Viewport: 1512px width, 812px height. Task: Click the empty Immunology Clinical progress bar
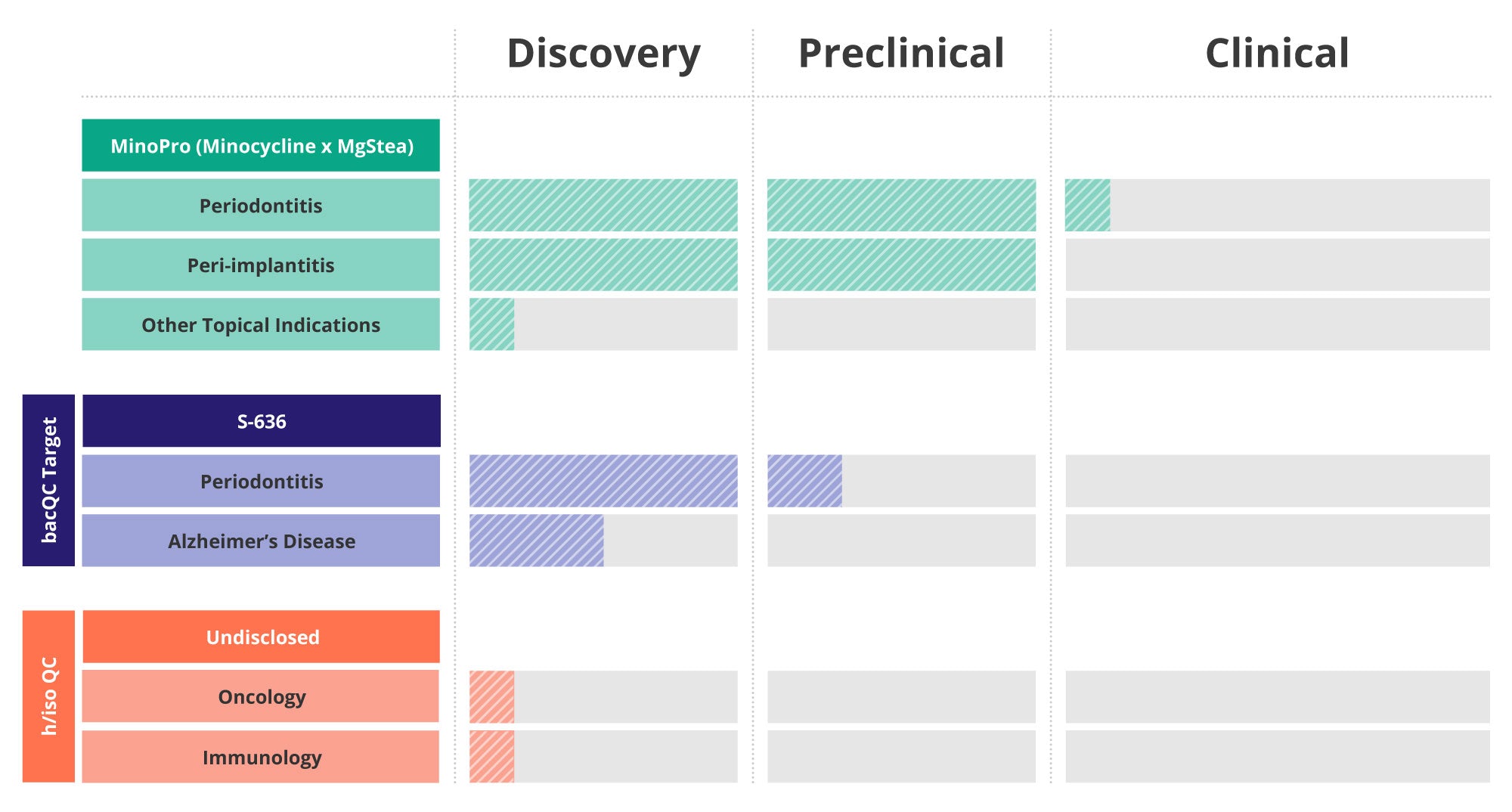click(x=1277, y=757)
